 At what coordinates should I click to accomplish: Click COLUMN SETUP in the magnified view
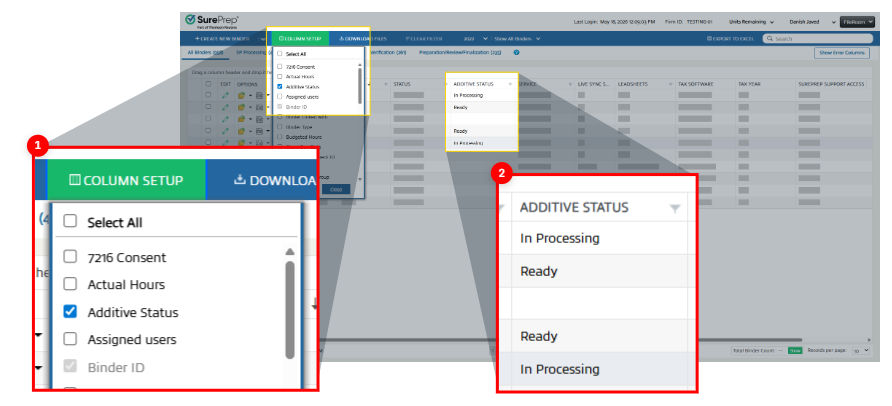(126, 180)
